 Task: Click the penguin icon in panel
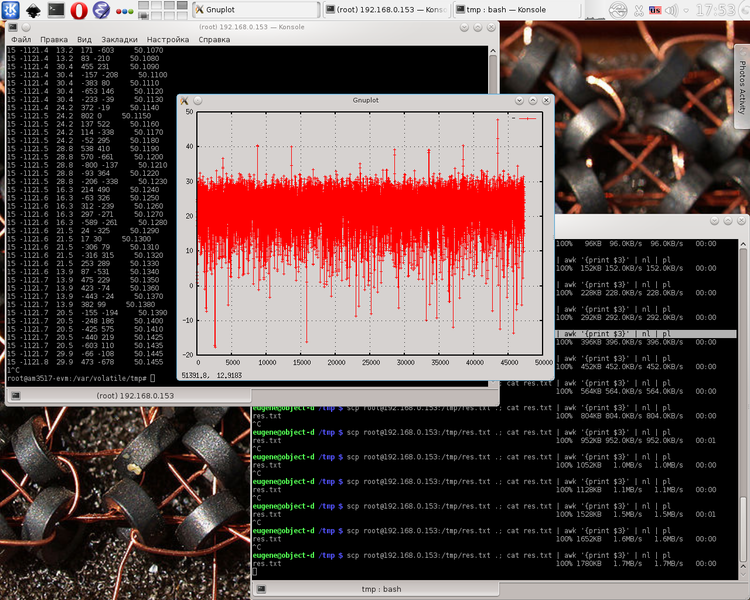pos(33,10)
